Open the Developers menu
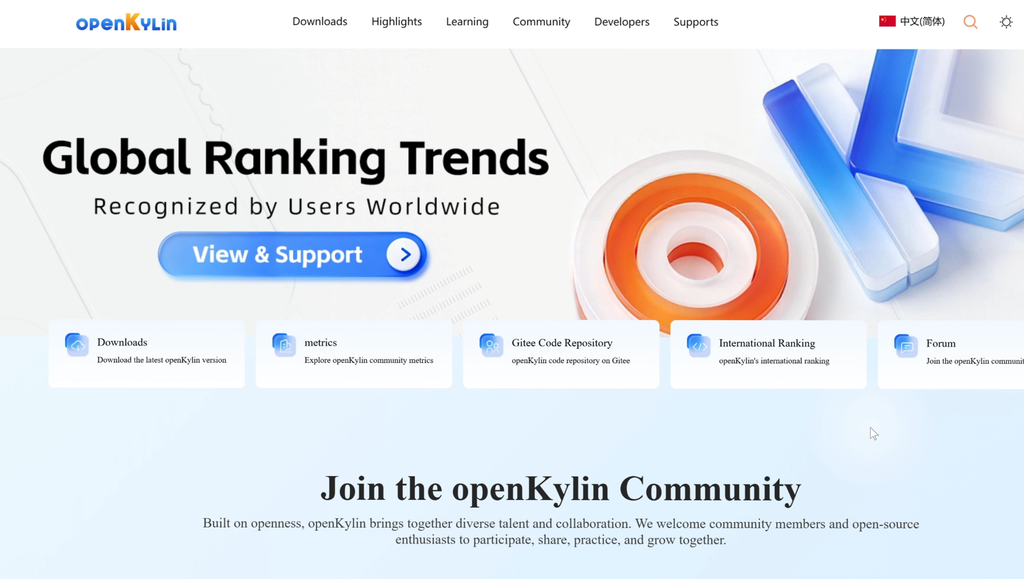The width and height of the screenshot is (1024, 579). [x=622, y=22]
